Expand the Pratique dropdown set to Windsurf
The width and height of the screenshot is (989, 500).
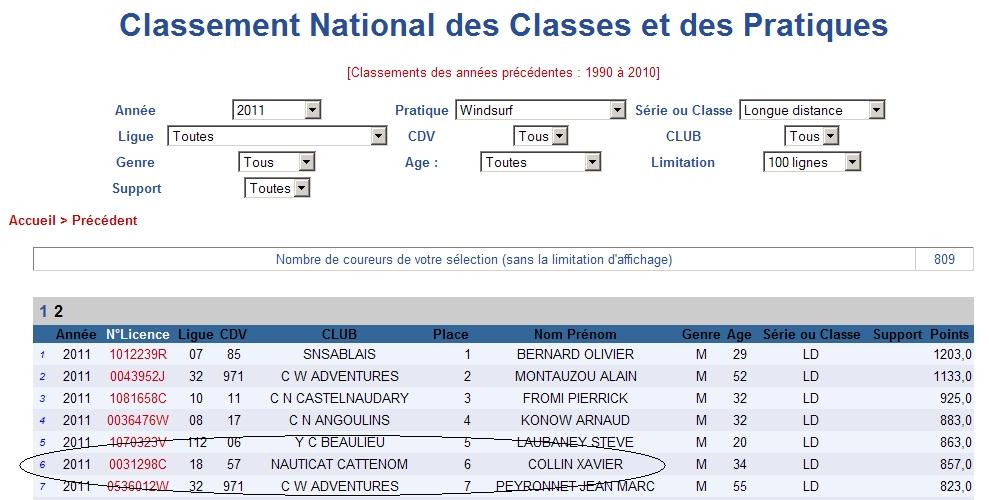coord(540,110)
